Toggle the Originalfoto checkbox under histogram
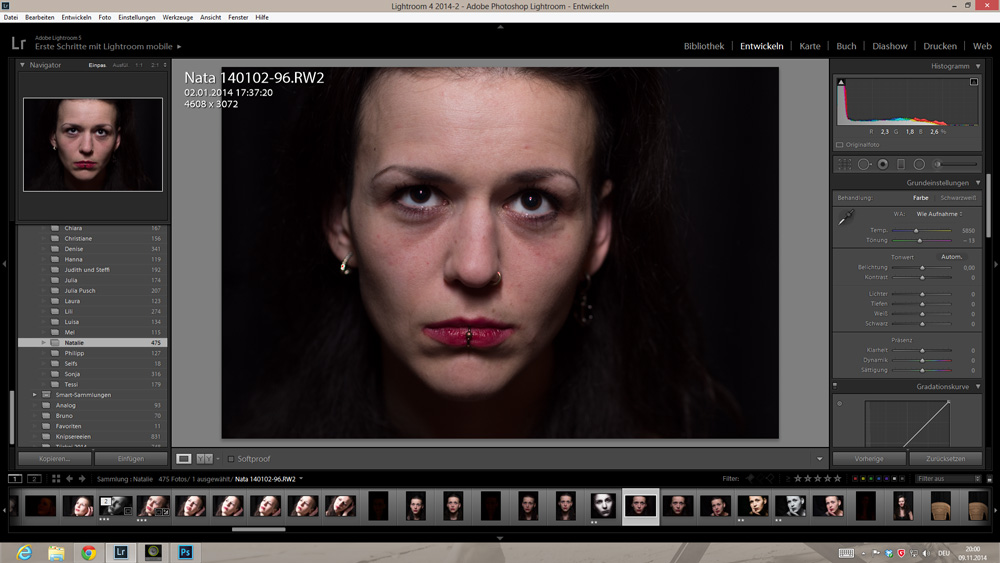Screen dimensions: 1000x563 coord(839,145)
